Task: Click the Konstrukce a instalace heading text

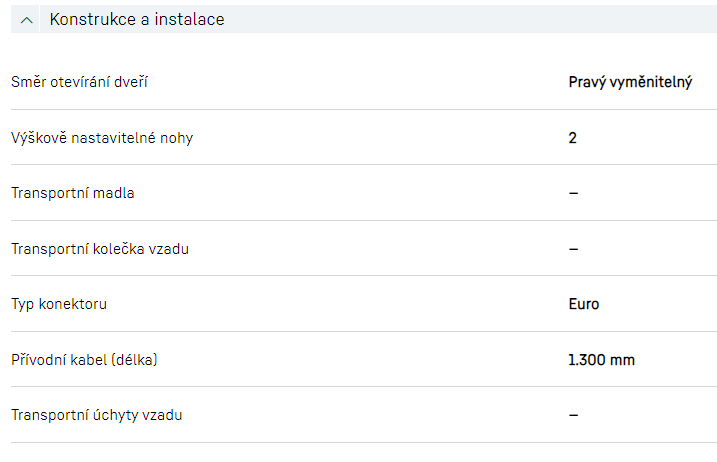Action: tap(136, 19)
